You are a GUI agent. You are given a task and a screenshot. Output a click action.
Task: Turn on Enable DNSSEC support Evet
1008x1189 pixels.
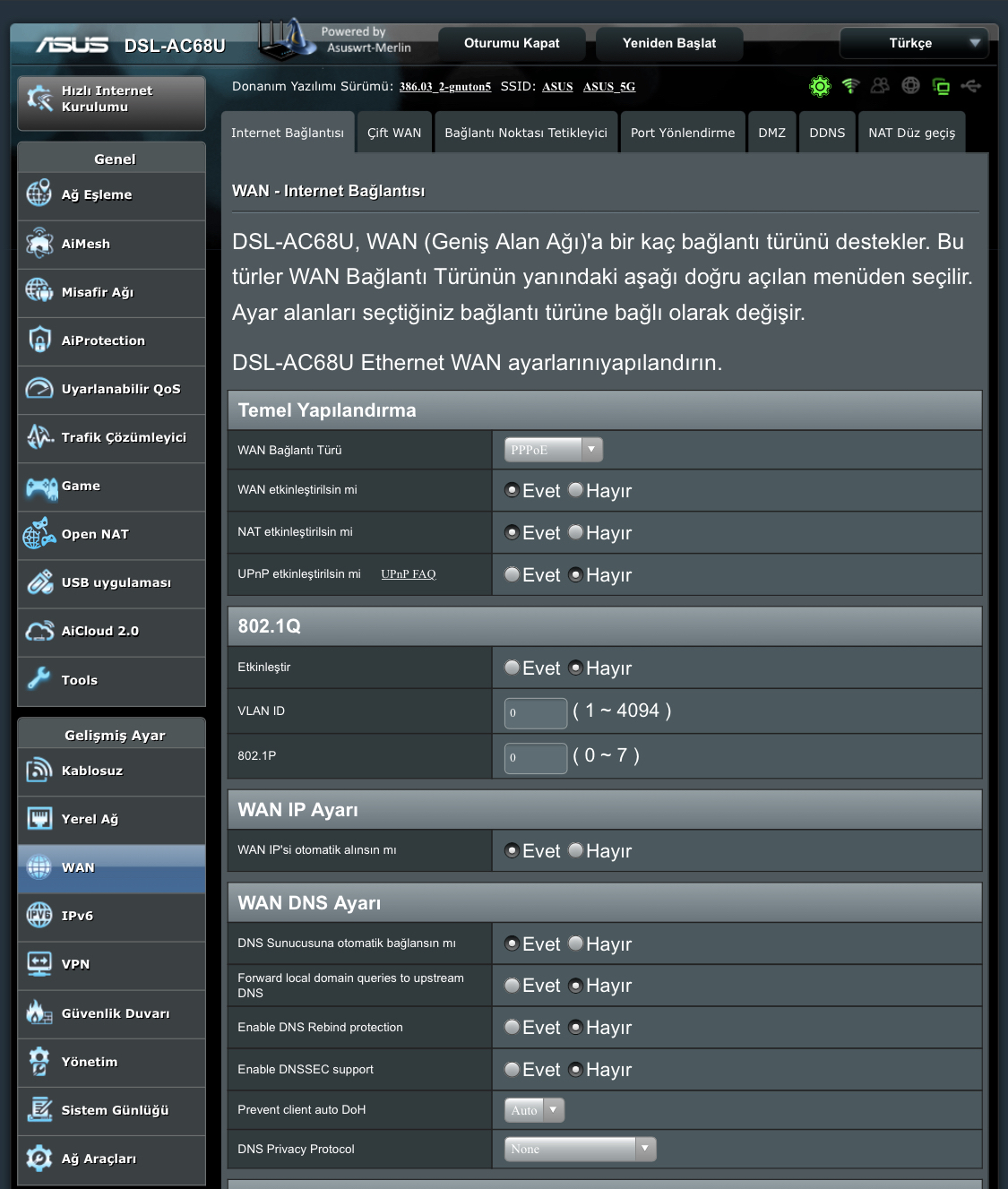[513, 1070]
